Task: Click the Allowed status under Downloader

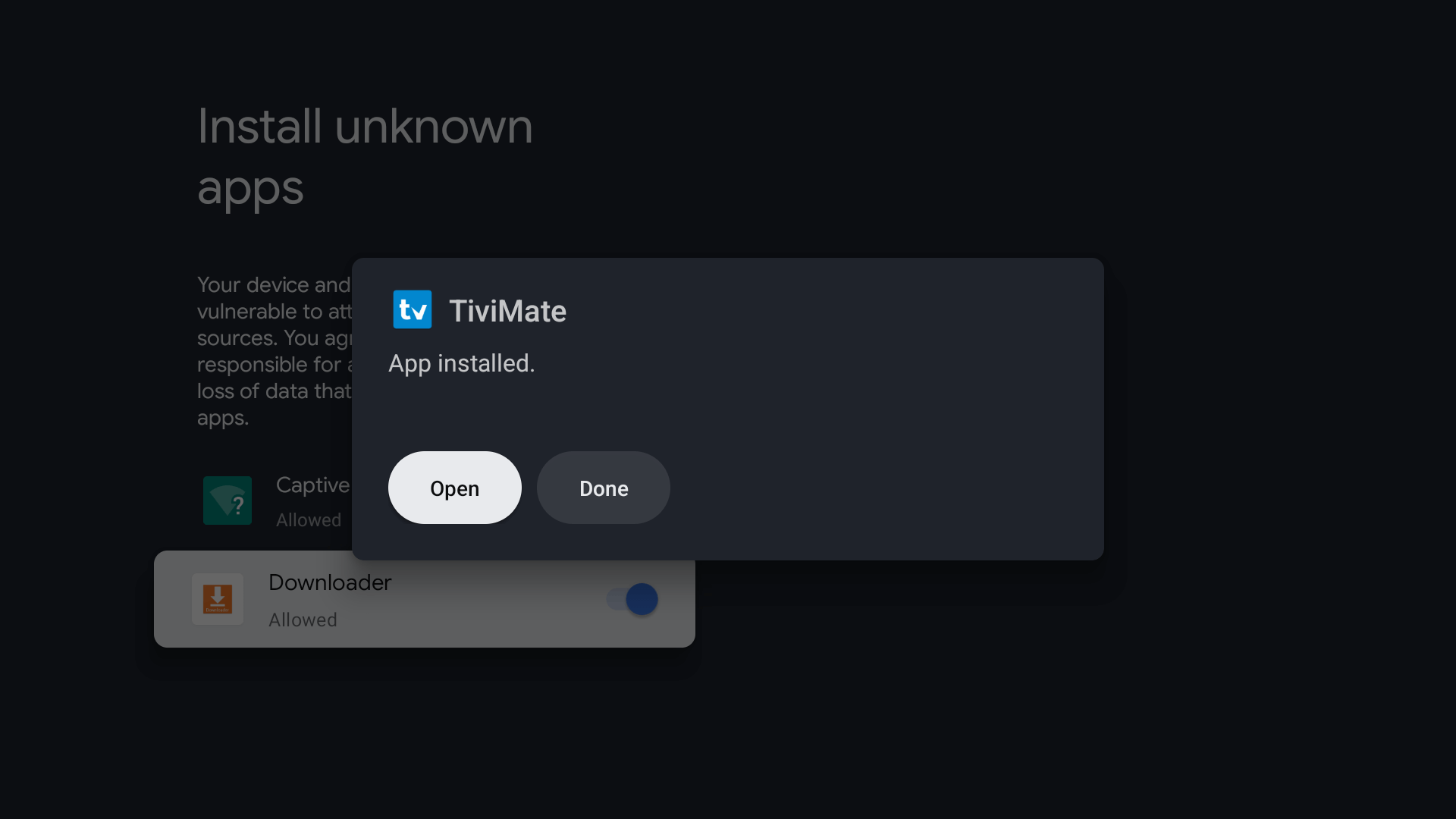Action: click(x=303, y=620)
